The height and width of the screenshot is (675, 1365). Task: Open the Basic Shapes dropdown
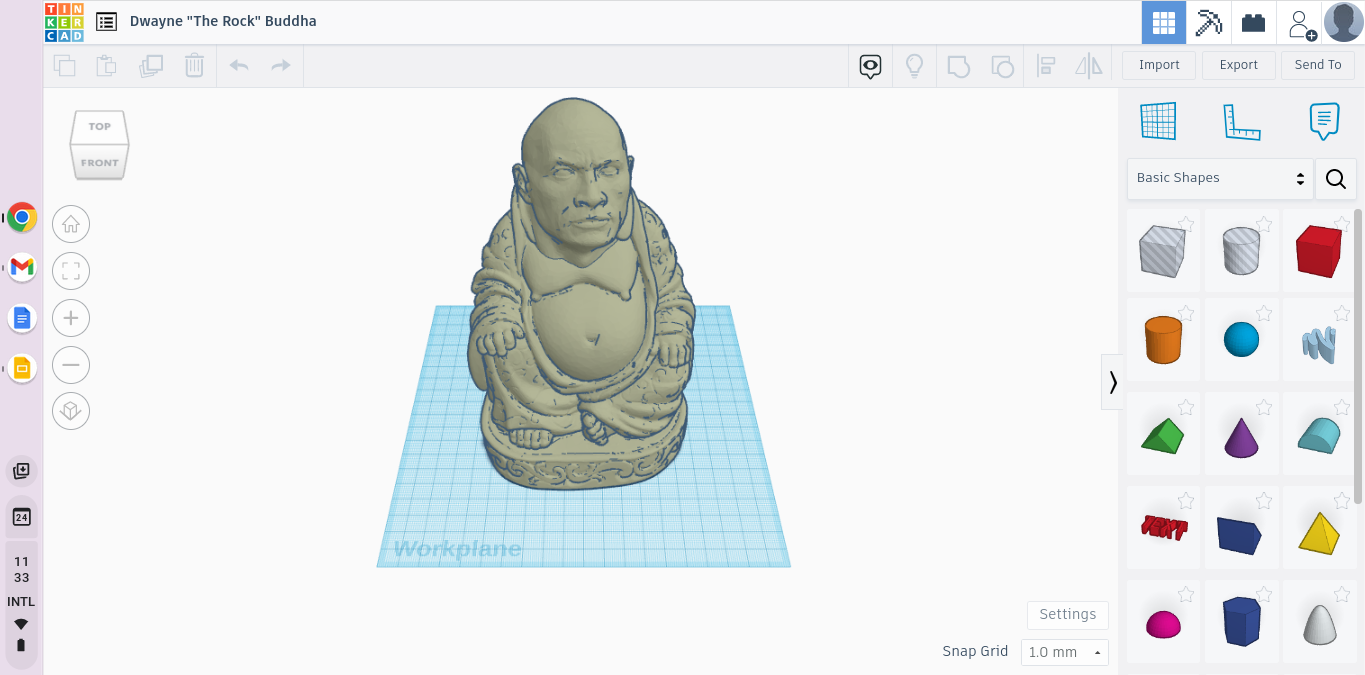tap(1220, 178)
